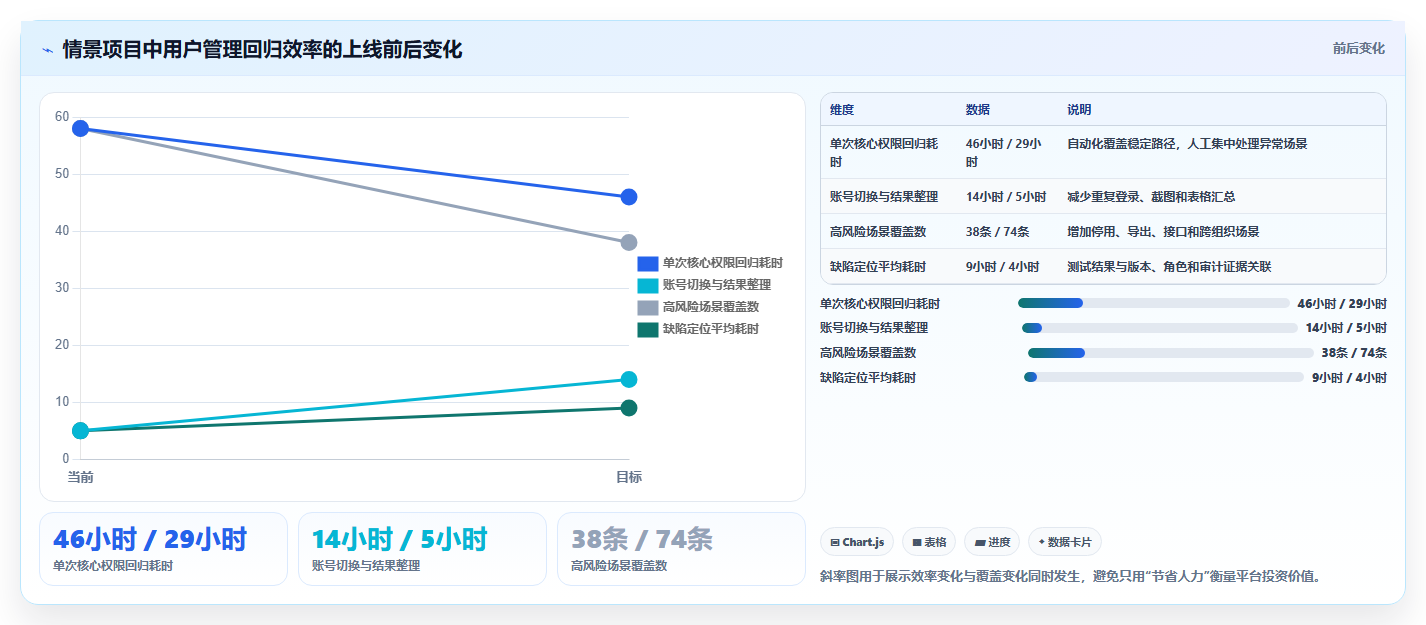Click the footnote text about 斜率图
Screen dimensions: 1426x625
1070,577
